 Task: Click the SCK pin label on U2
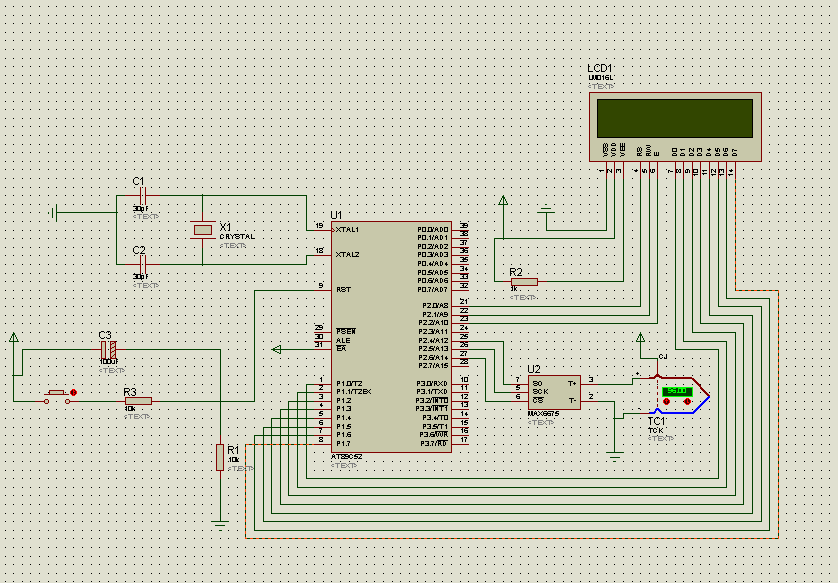click(x=540, y=392)
